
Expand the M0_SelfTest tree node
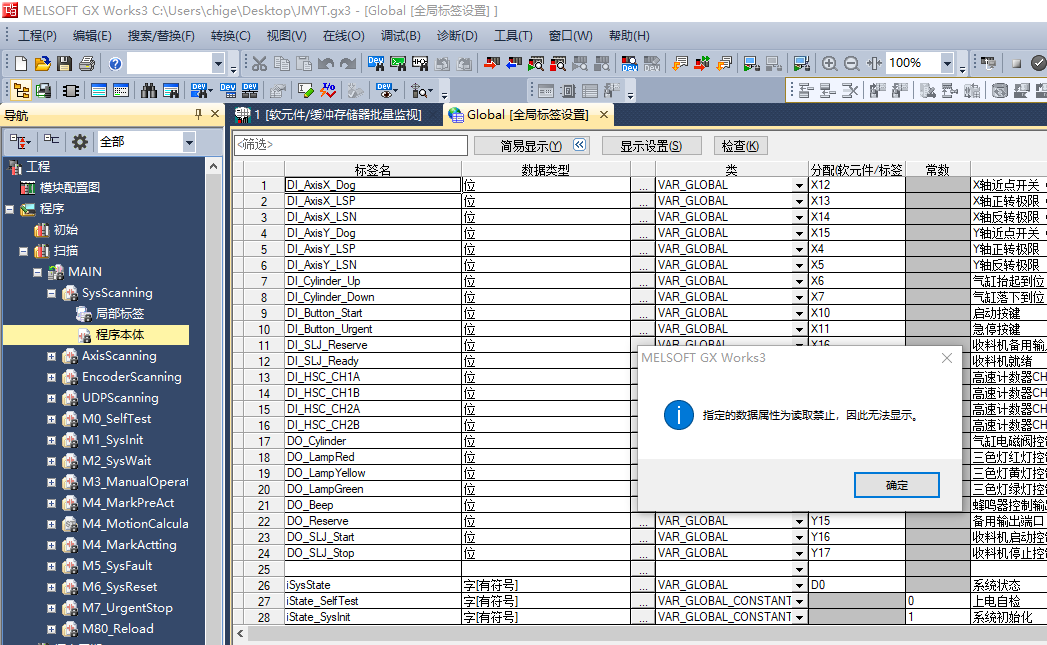pos(52,419)
